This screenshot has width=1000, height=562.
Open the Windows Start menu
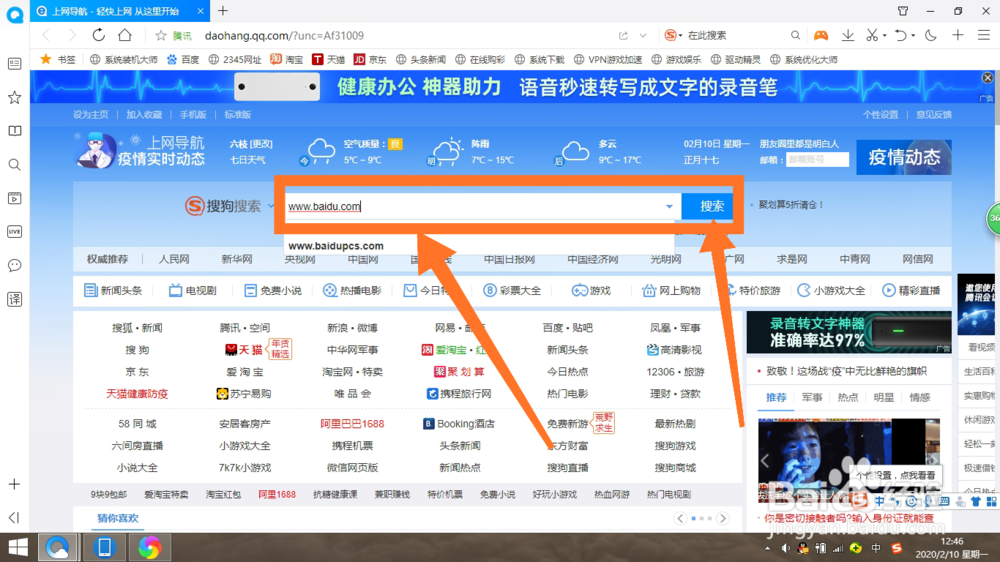click(x=18, y=547)
